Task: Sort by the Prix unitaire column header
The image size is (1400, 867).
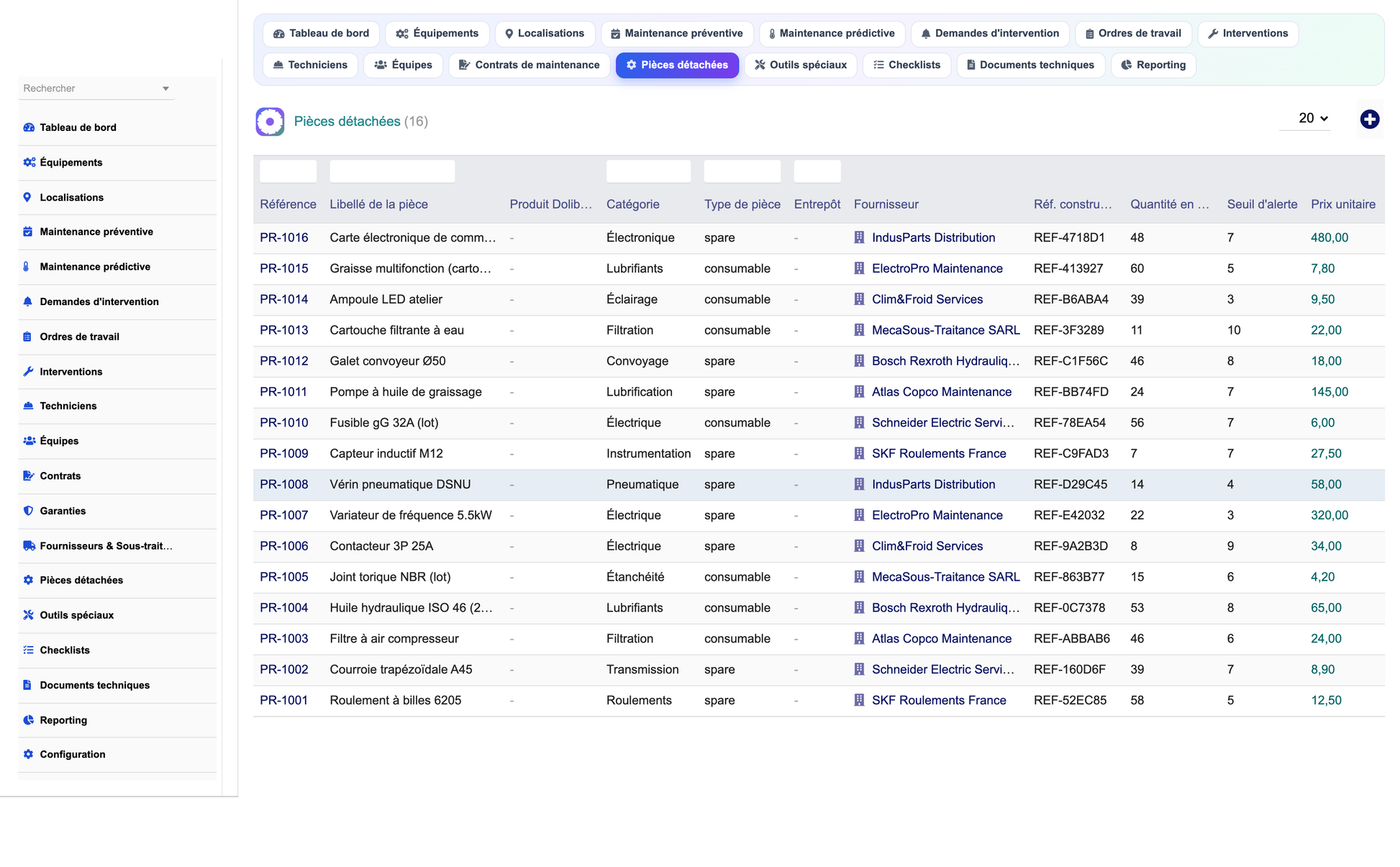Action: (1342, 204)
